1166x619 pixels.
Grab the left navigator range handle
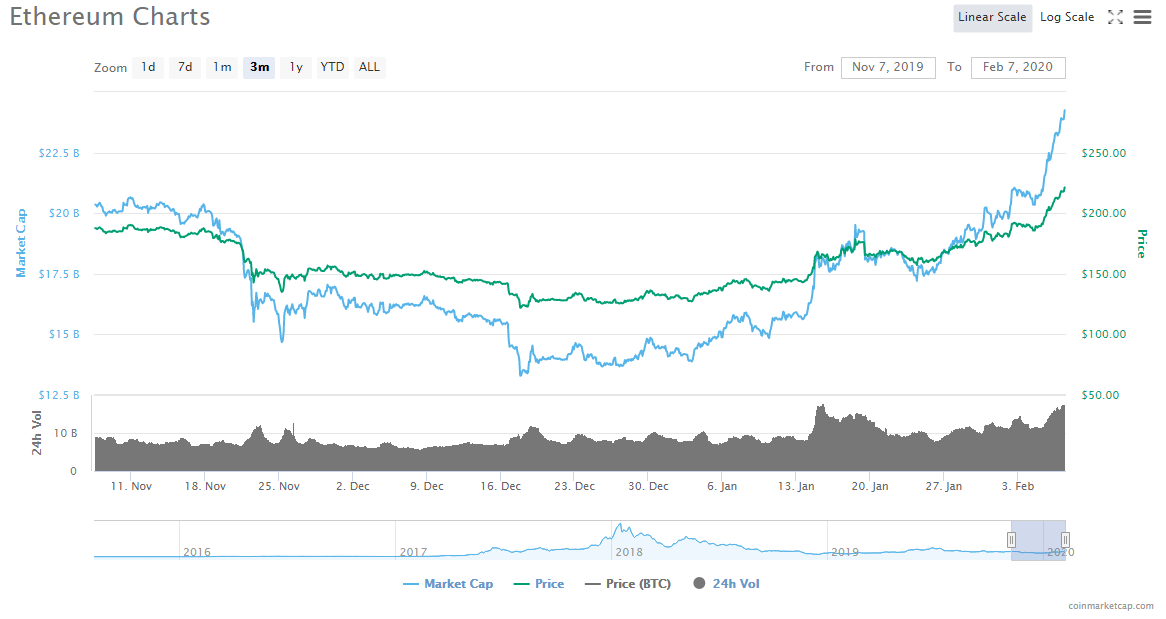point(1011,539)
